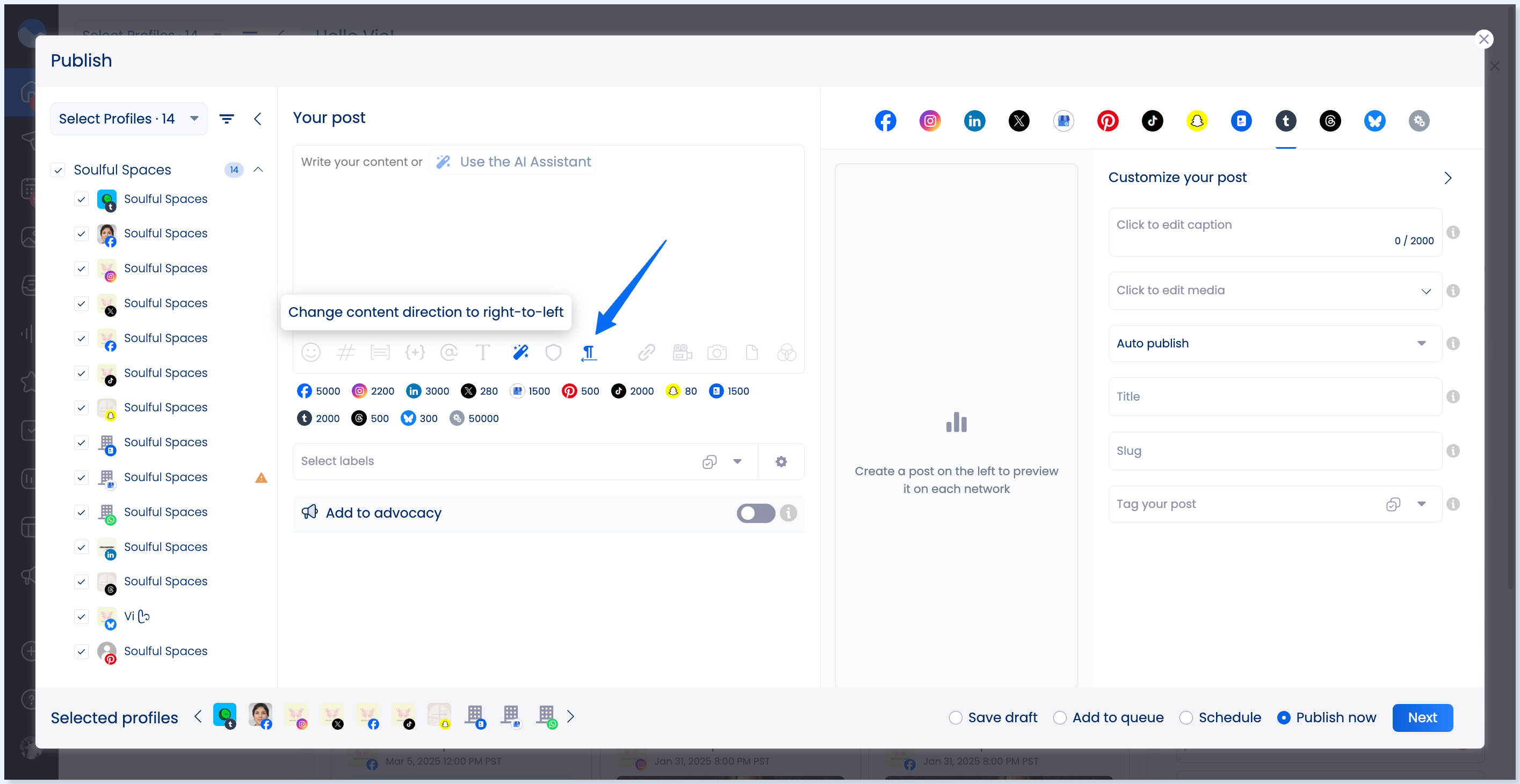Uncheck the Tumblr Soulful Spaces profile checkbox
The height and width of the screenshot is (784, 1520).
(82, 199)
